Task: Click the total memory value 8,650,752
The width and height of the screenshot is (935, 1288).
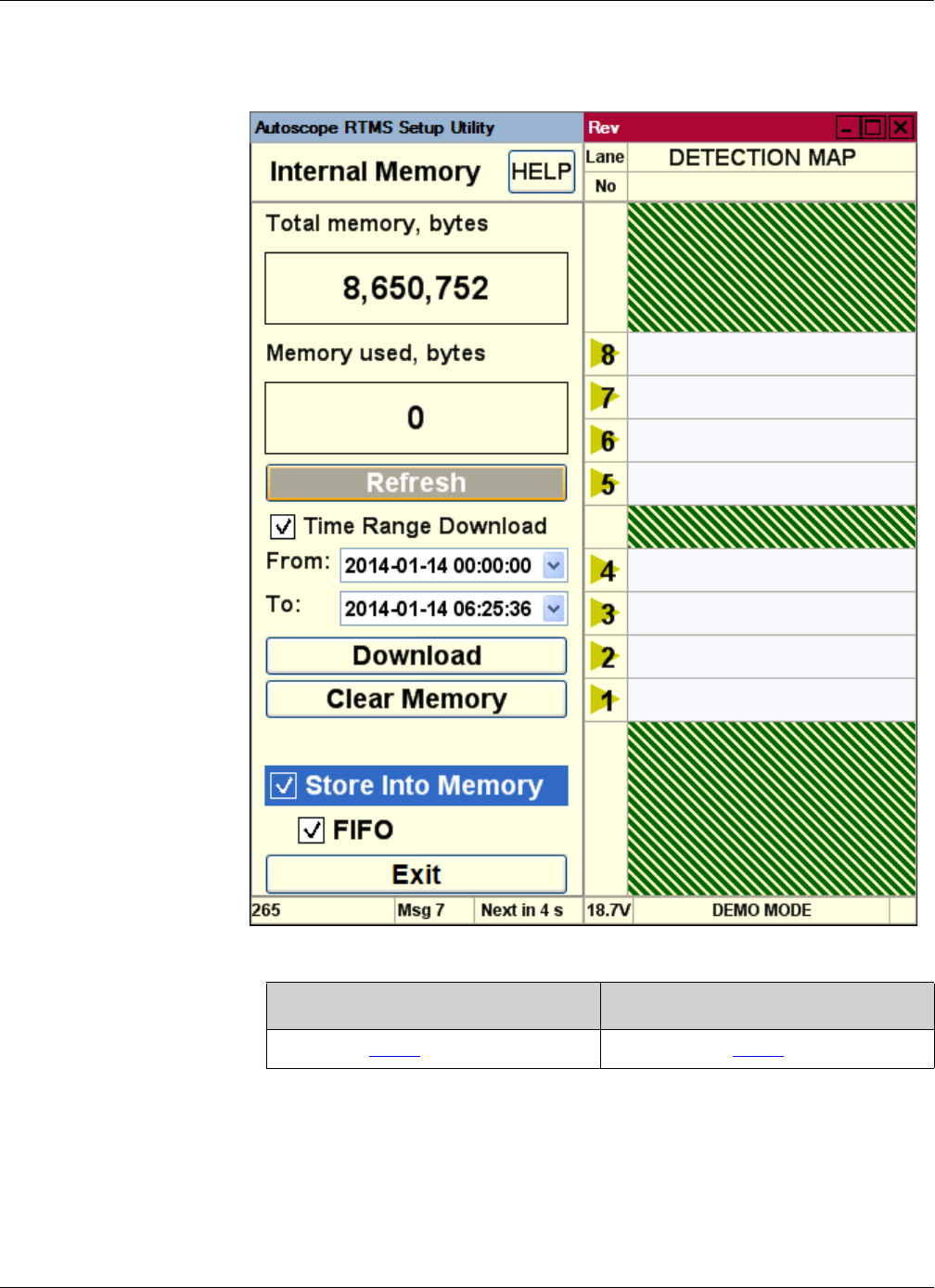Action: point(416,289)
